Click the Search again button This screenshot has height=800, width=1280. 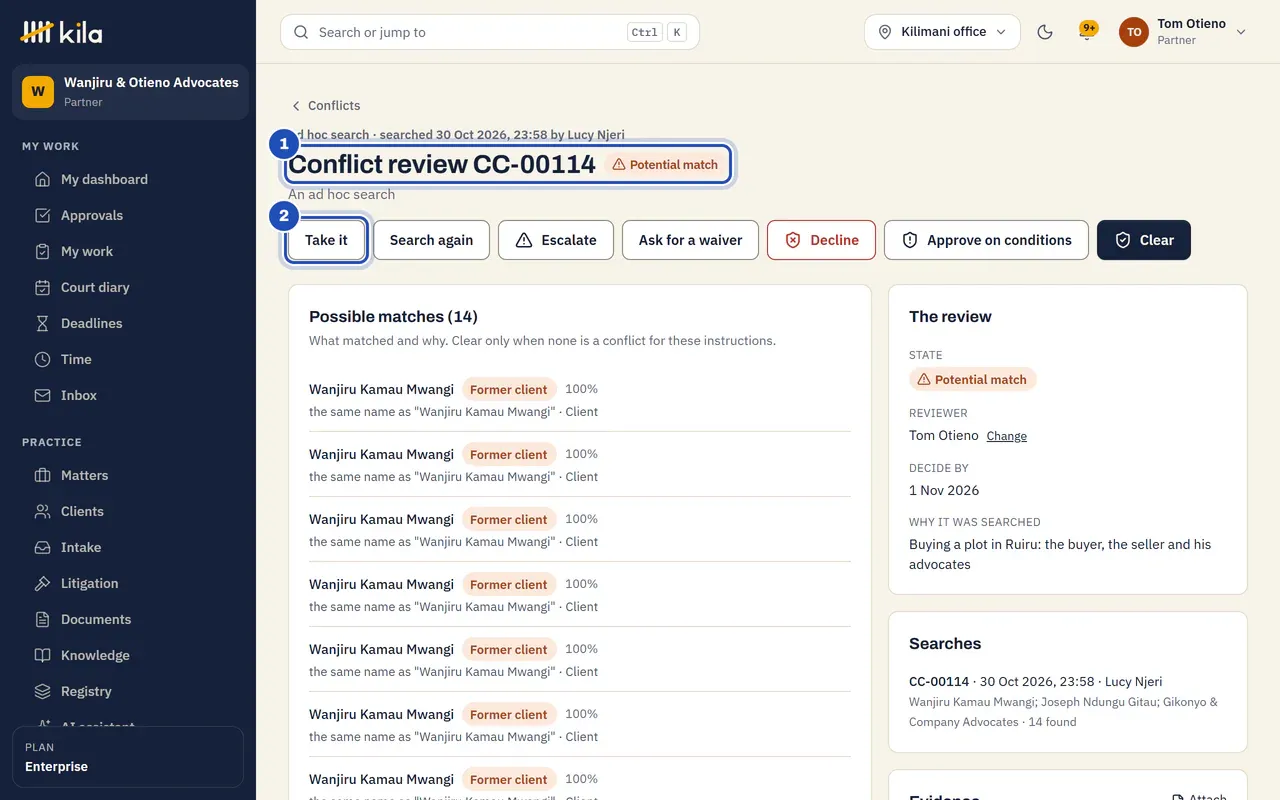pos(431,240)
